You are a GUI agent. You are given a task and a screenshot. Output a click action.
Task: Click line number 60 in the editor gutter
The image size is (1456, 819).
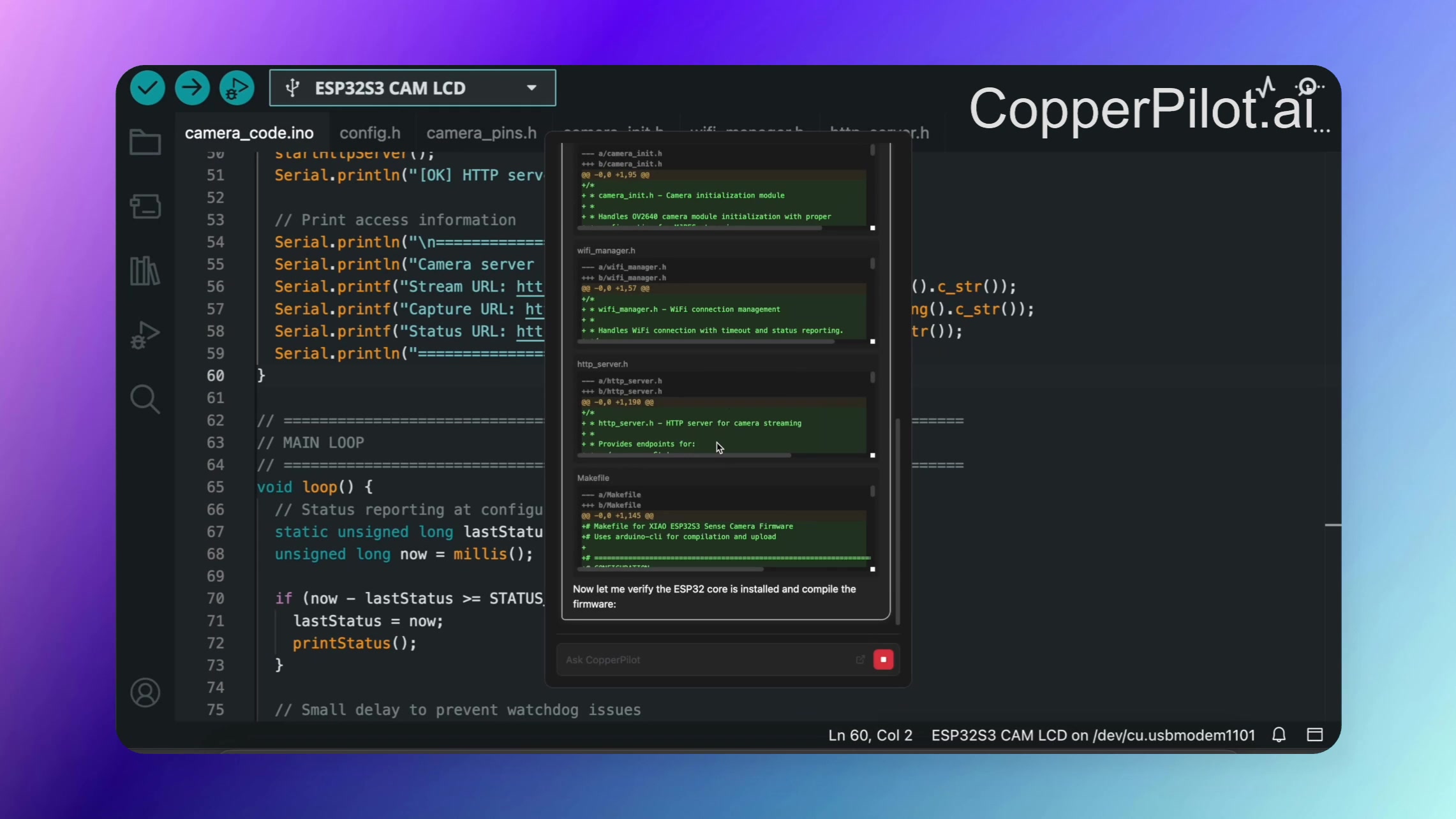click(x=215, y=376)
